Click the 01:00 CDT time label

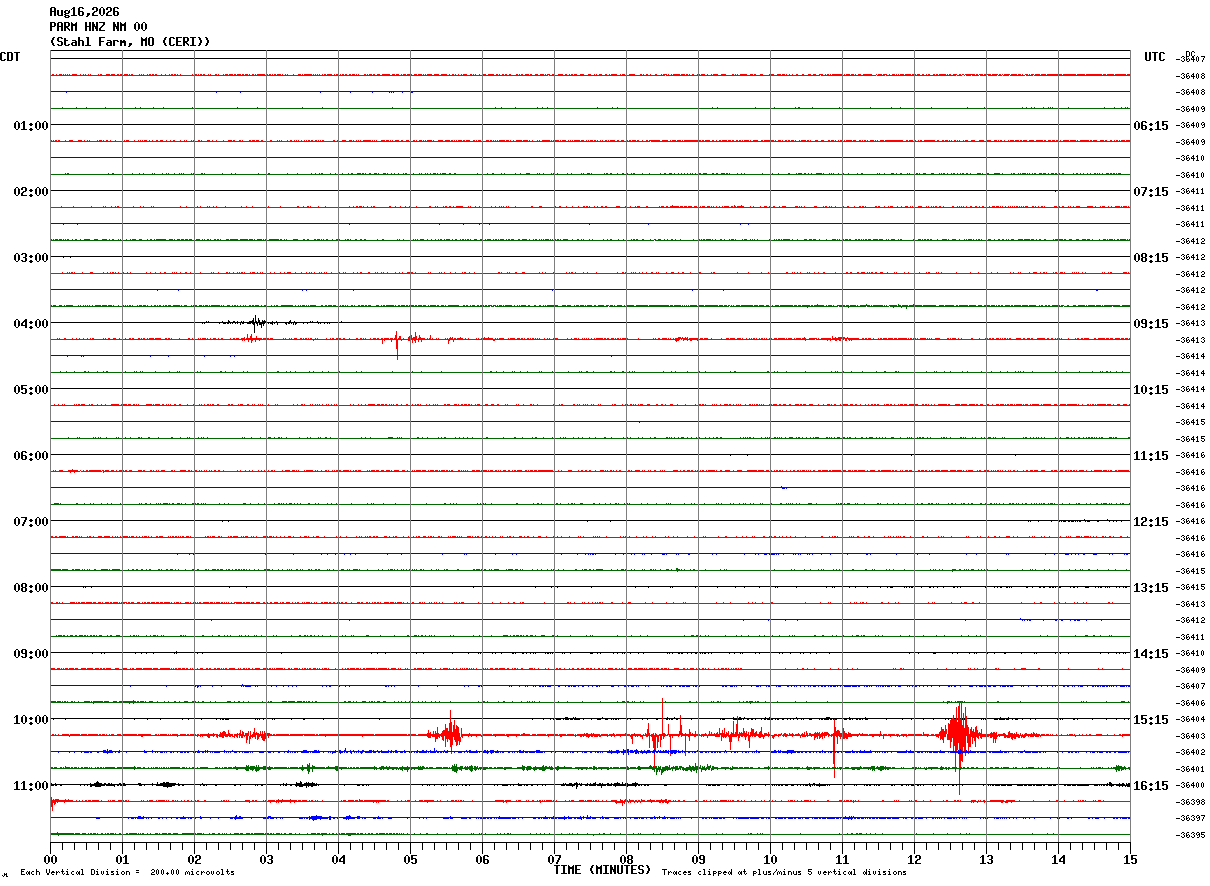(31, 126)
